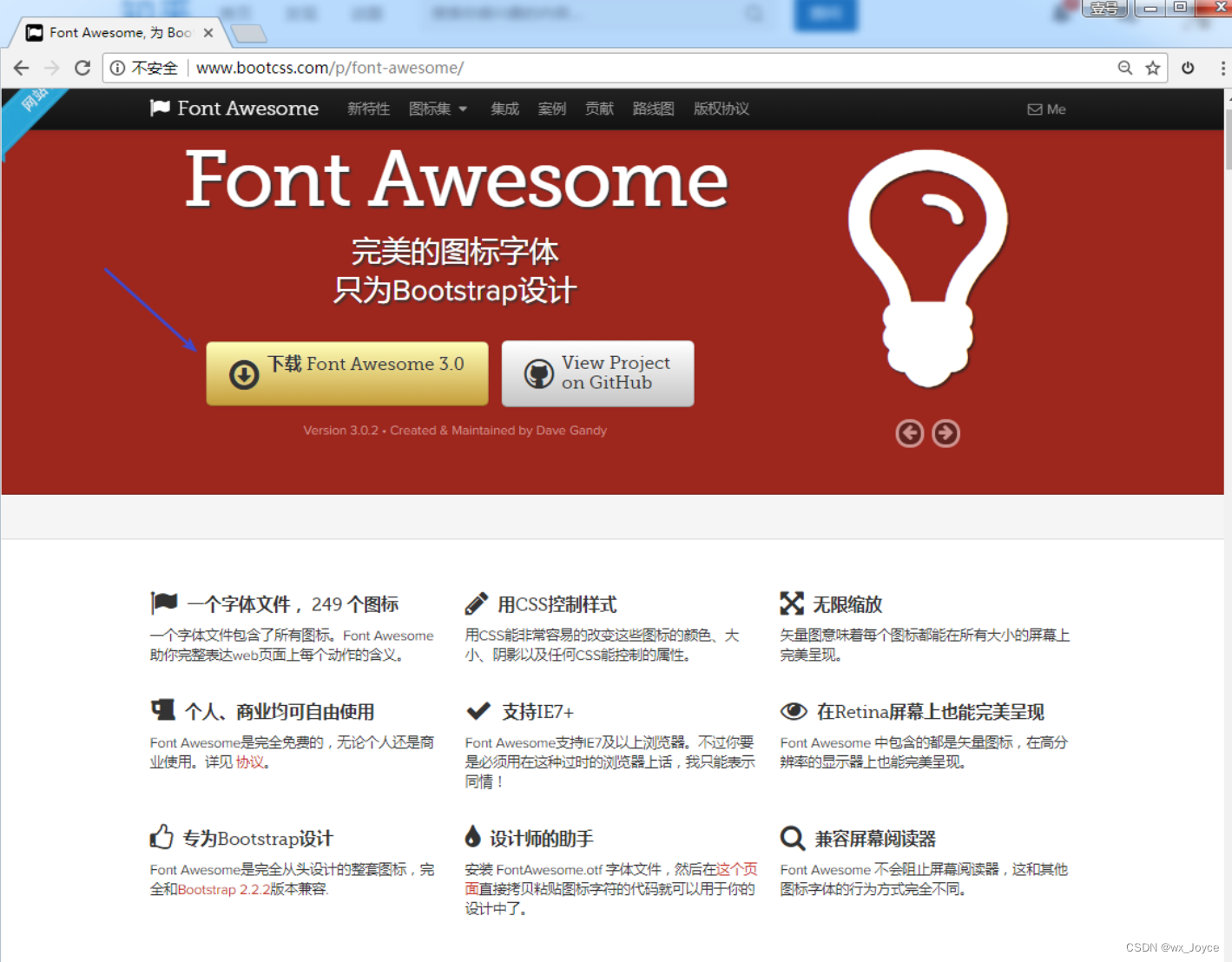Click the fullscreen icon beside 无限缩放

[x=792, y=603]
